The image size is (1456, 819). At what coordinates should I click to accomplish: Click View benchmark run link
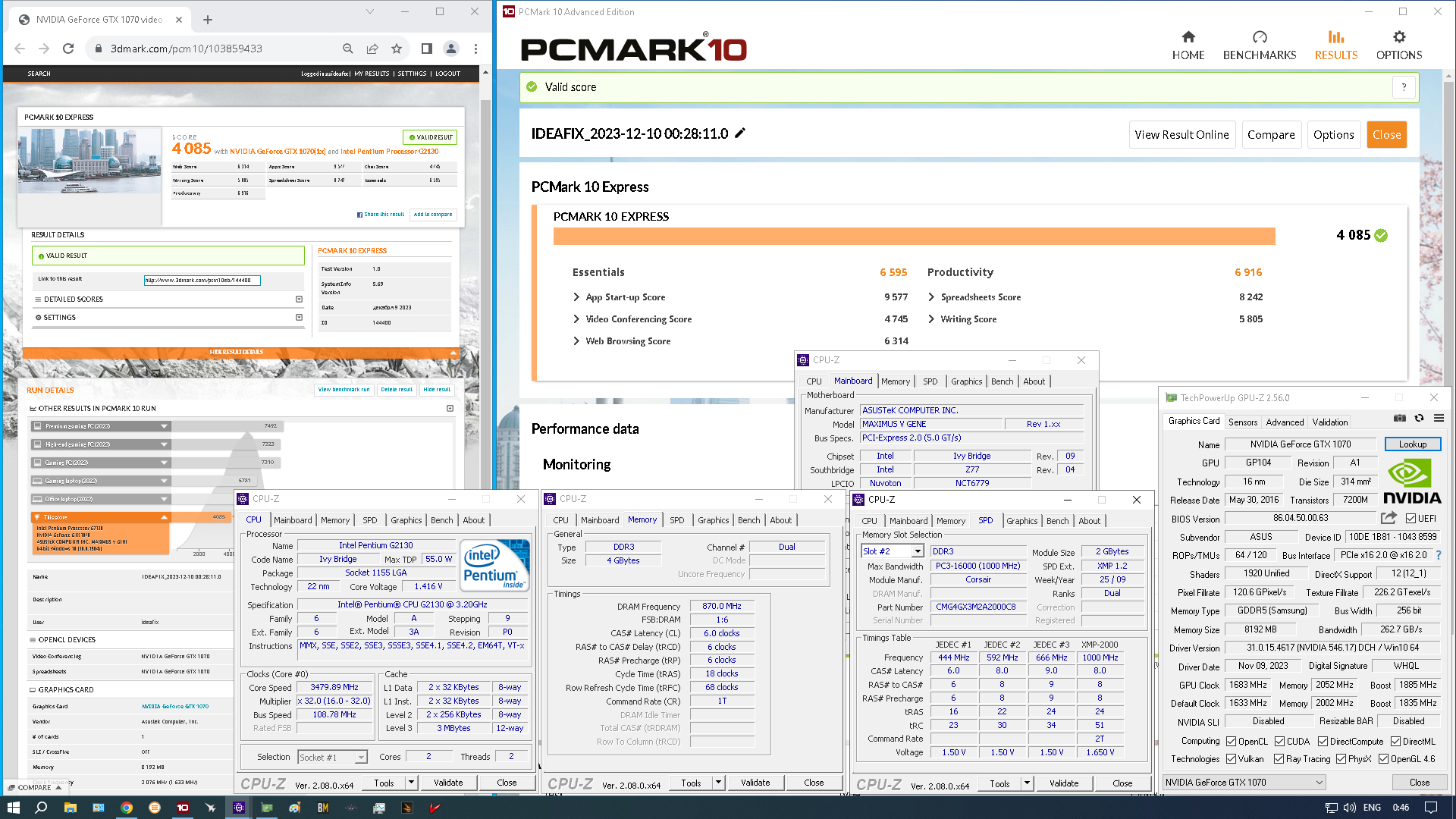pos(344,390)
